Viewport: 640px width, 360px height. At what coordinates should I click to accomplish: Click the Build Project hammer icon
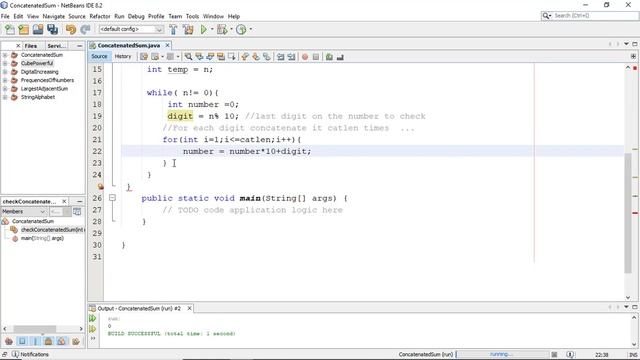[x=173, y=29]
